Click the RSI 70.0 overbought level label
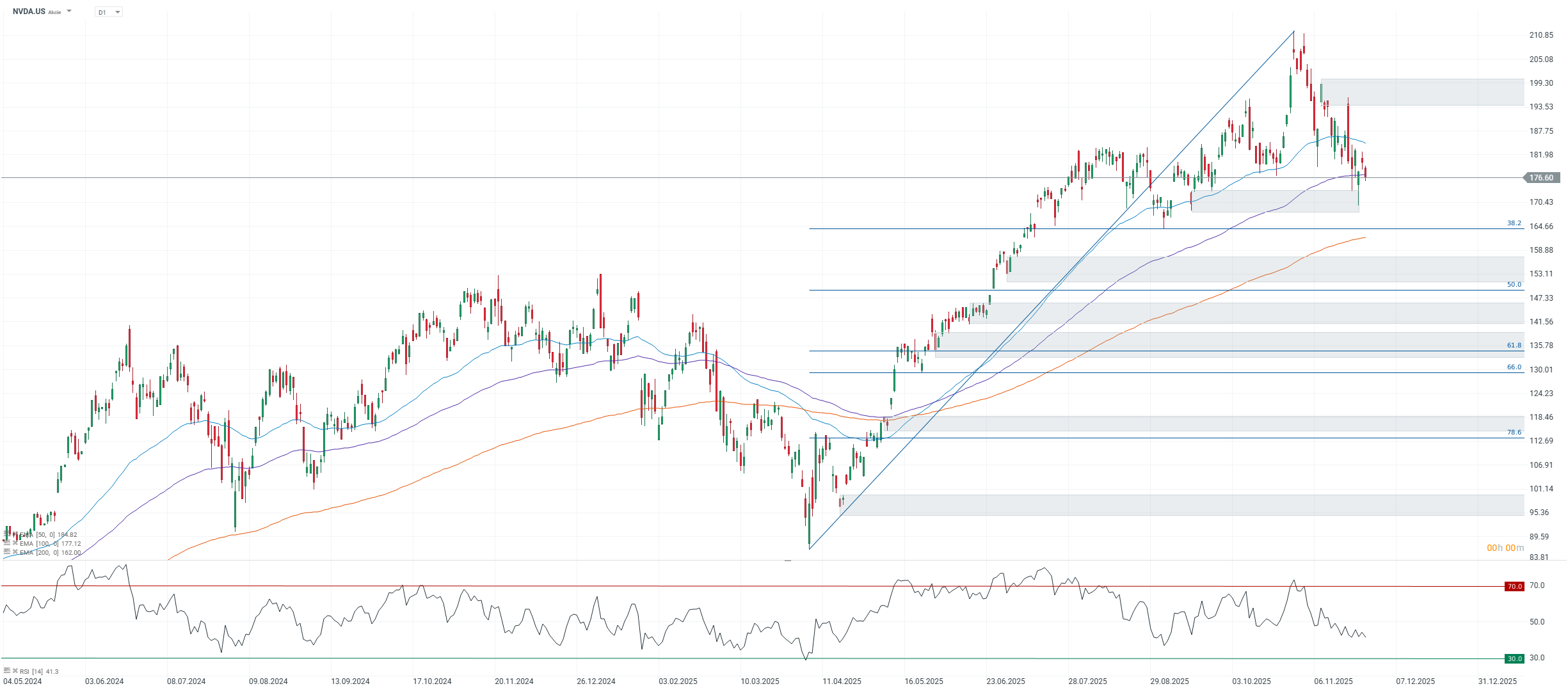 click(x=1514, y=586)
